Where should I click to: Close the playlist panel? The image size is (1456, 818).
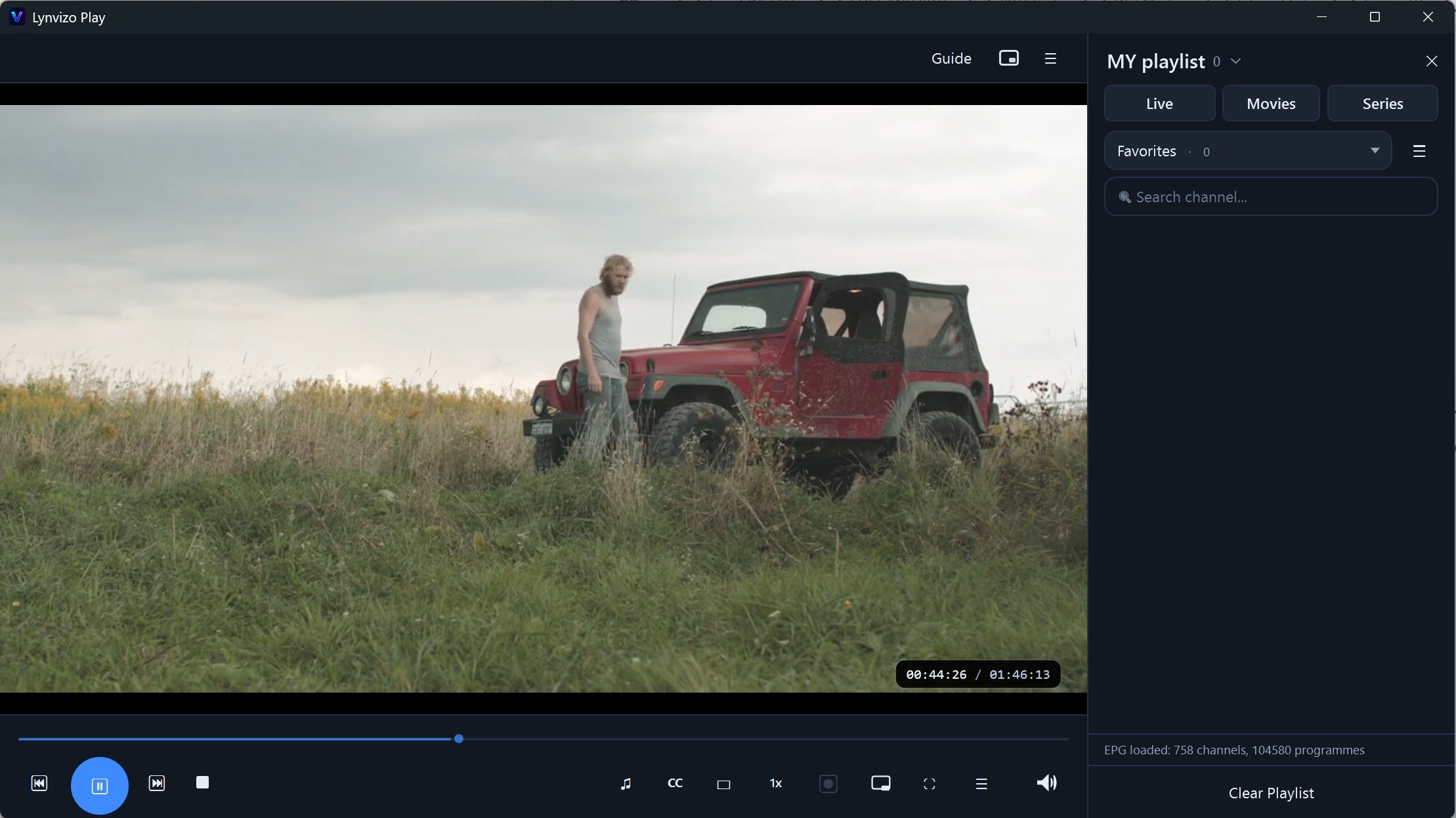[1432, 61]
